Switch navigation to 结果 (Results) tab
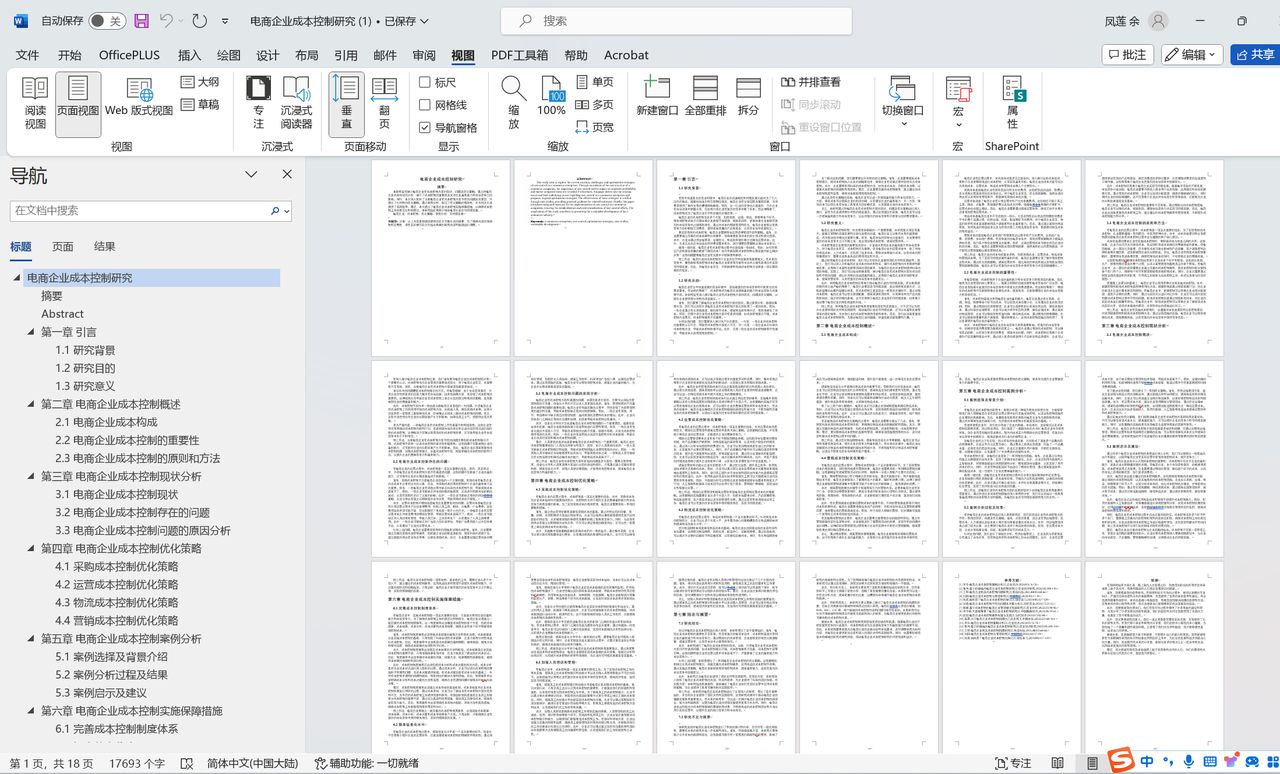Image resolution: width=1280 pixels, height=774 pixels. tap(105, 247)
